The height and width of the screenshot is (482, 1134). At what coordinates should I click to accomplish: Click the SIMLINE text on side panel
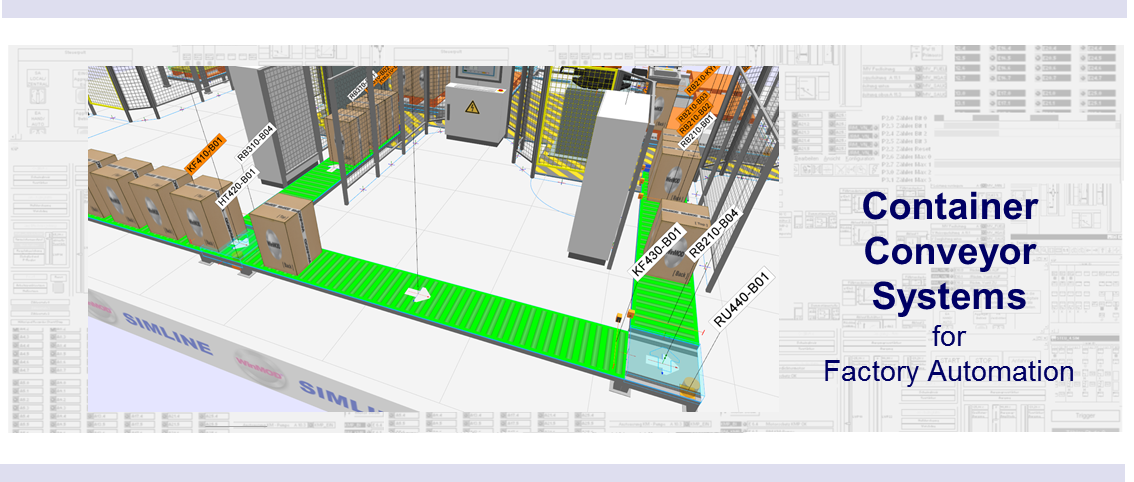(167, 334)
